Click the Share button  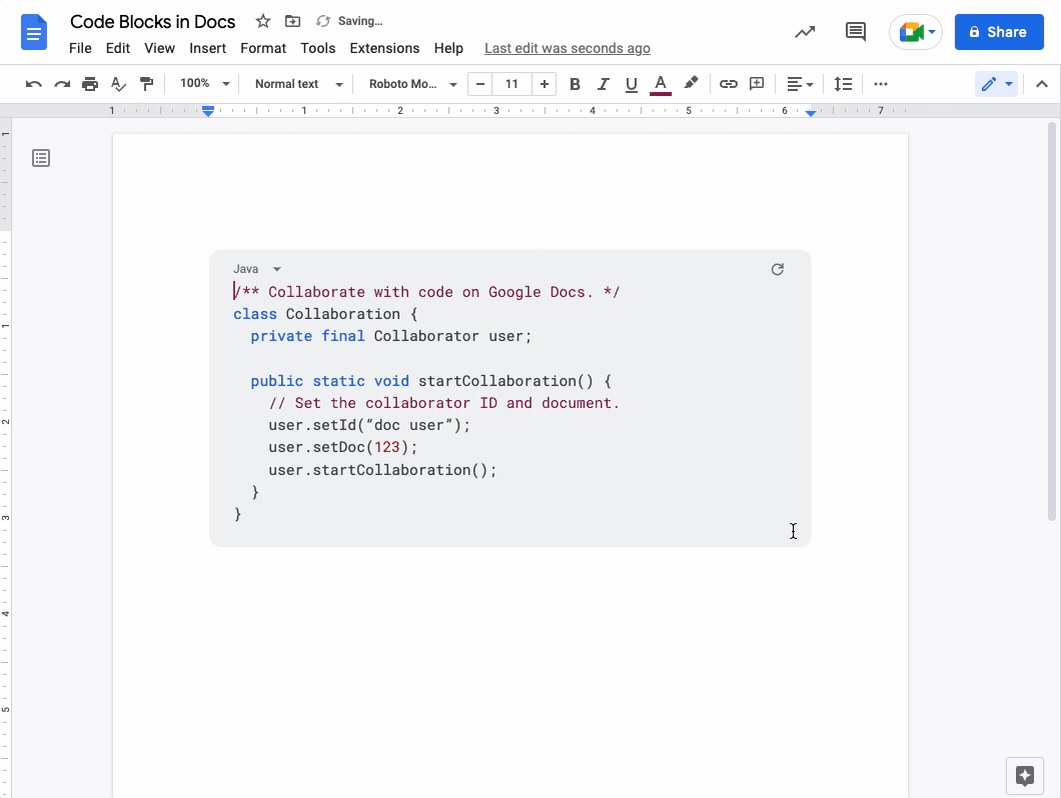pos(999,32)
